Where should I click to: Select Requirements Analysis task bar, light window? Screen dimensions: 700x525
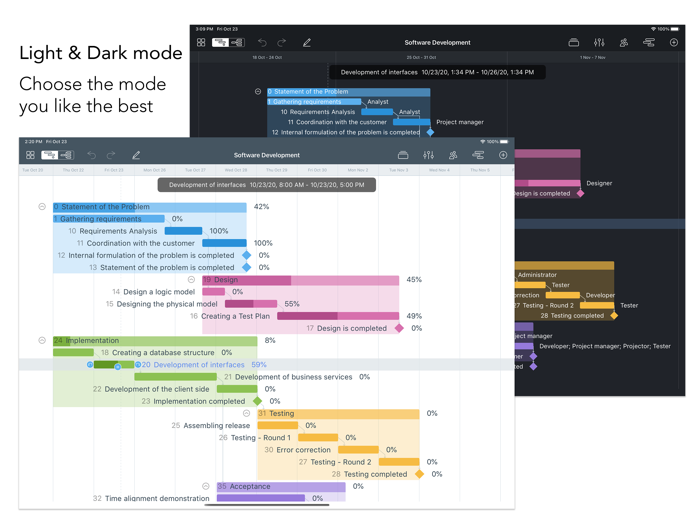pyautogui.click(x=183, y=231)
